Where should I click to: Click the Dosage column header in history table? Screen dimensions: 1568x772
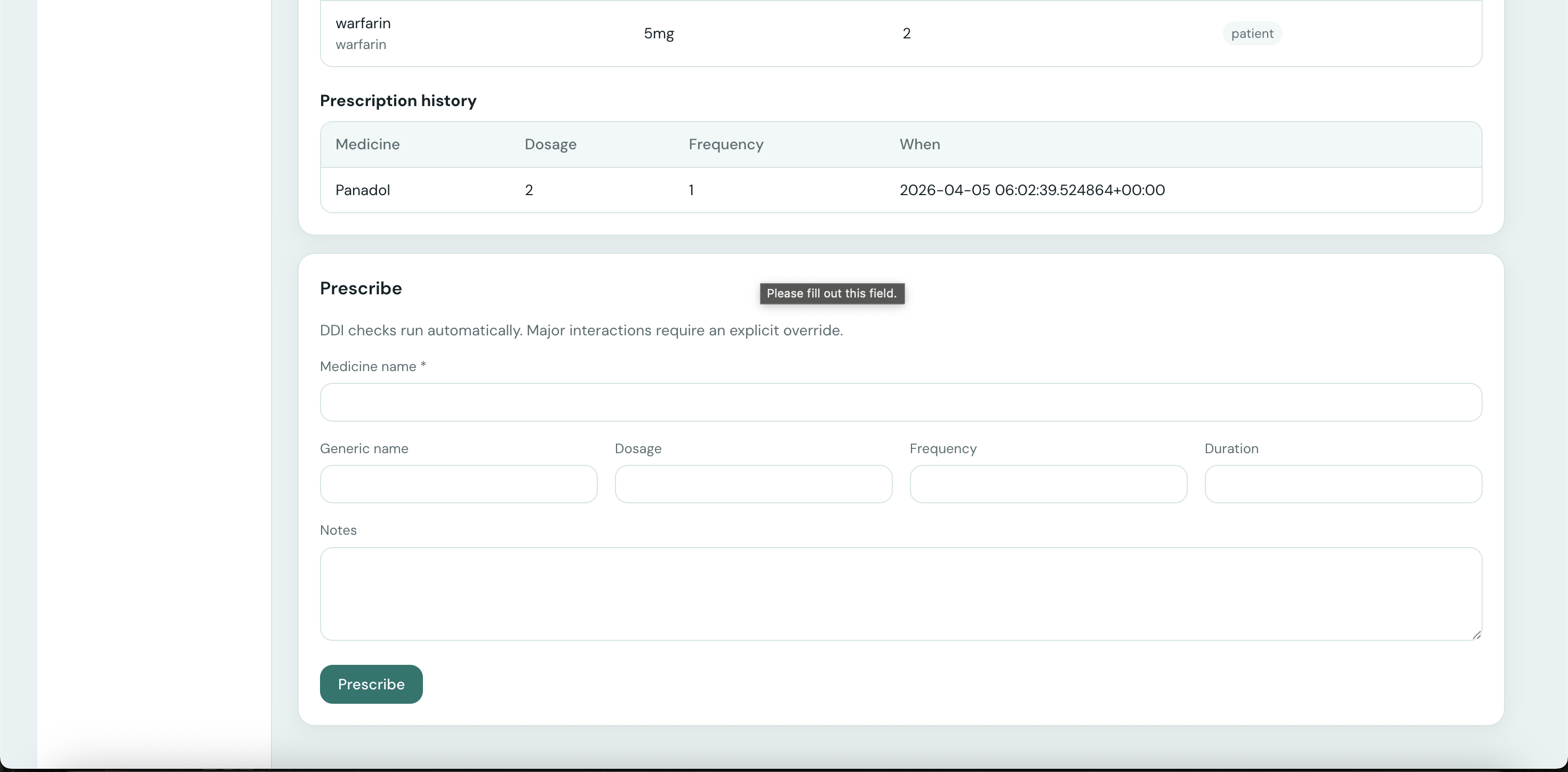(x=550, y=144)
